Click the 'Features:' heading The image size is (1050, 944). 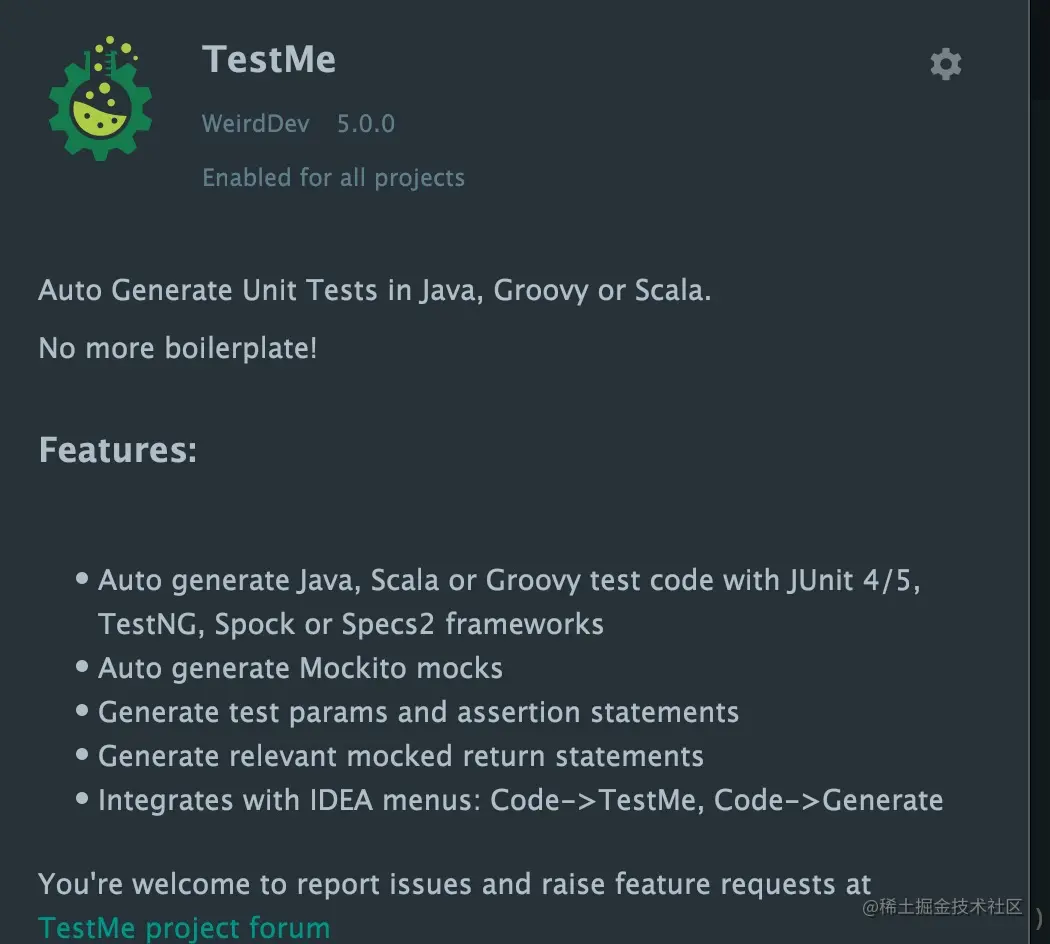tap(117, 450)
